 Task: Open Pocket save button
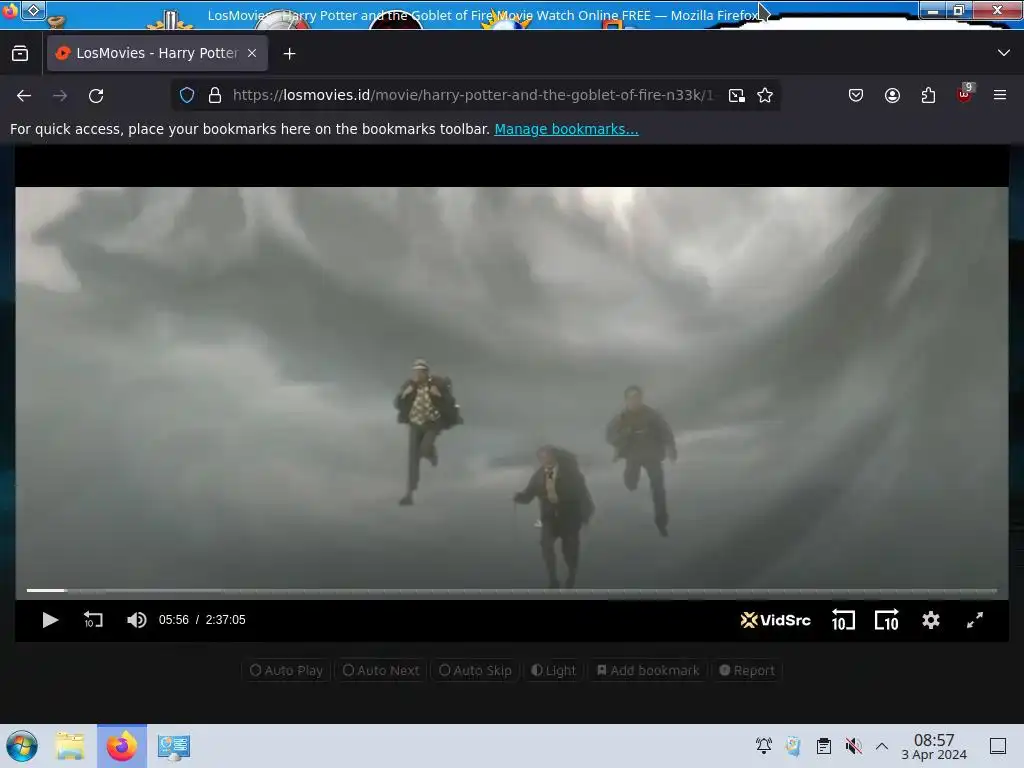click(856, 95)
